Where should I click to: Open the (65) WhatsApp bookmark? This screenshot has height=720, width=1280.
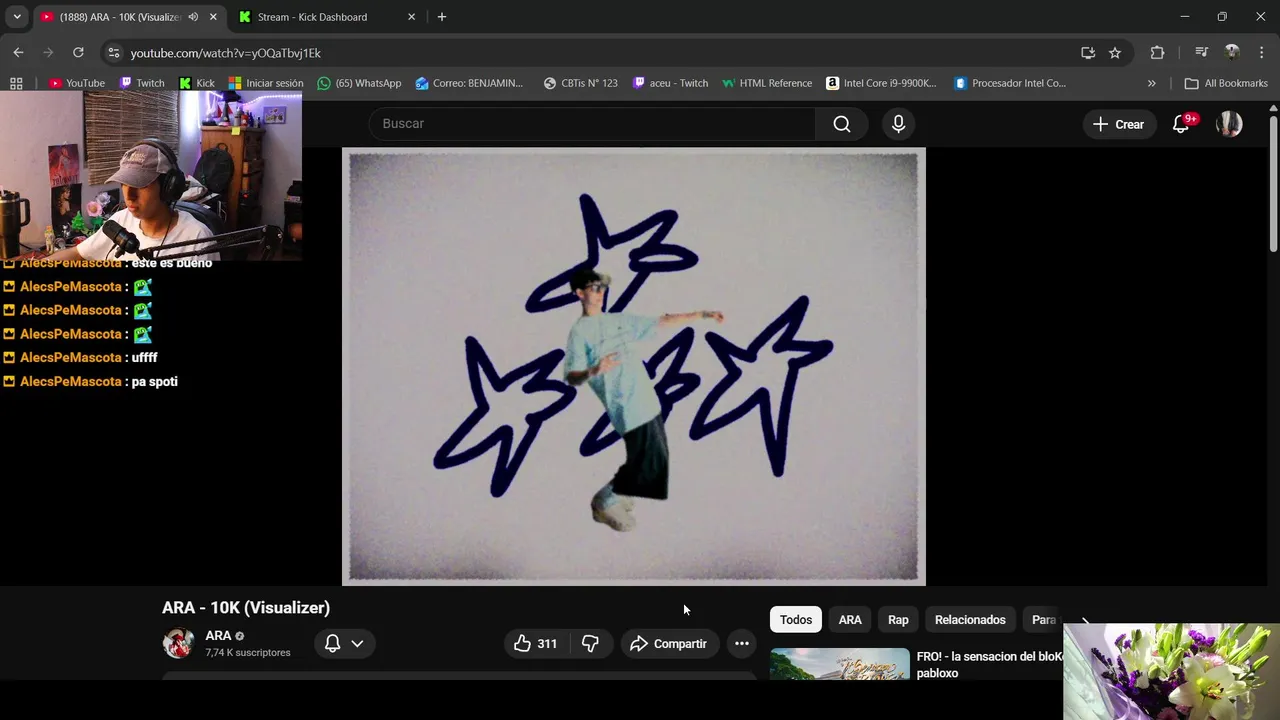coord(359,83)
